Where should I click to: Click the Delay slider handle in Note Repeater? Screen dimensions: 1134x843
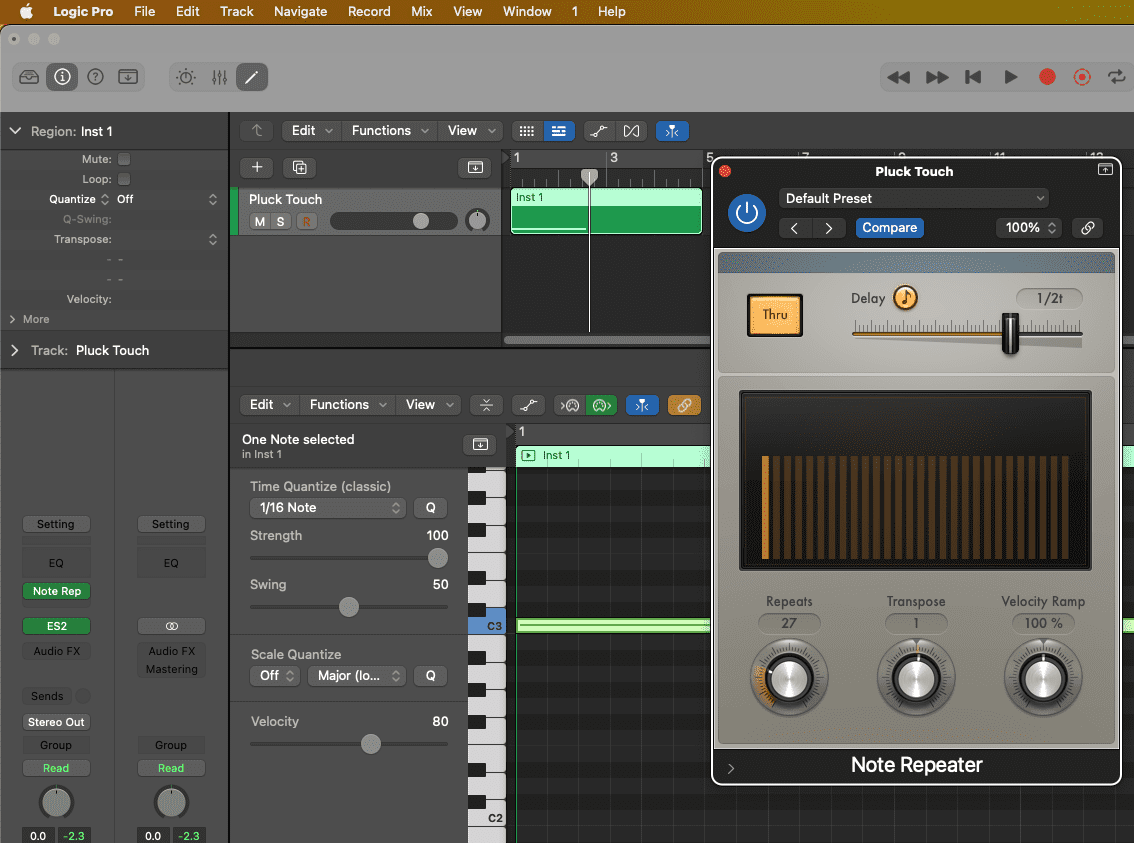1010,334
